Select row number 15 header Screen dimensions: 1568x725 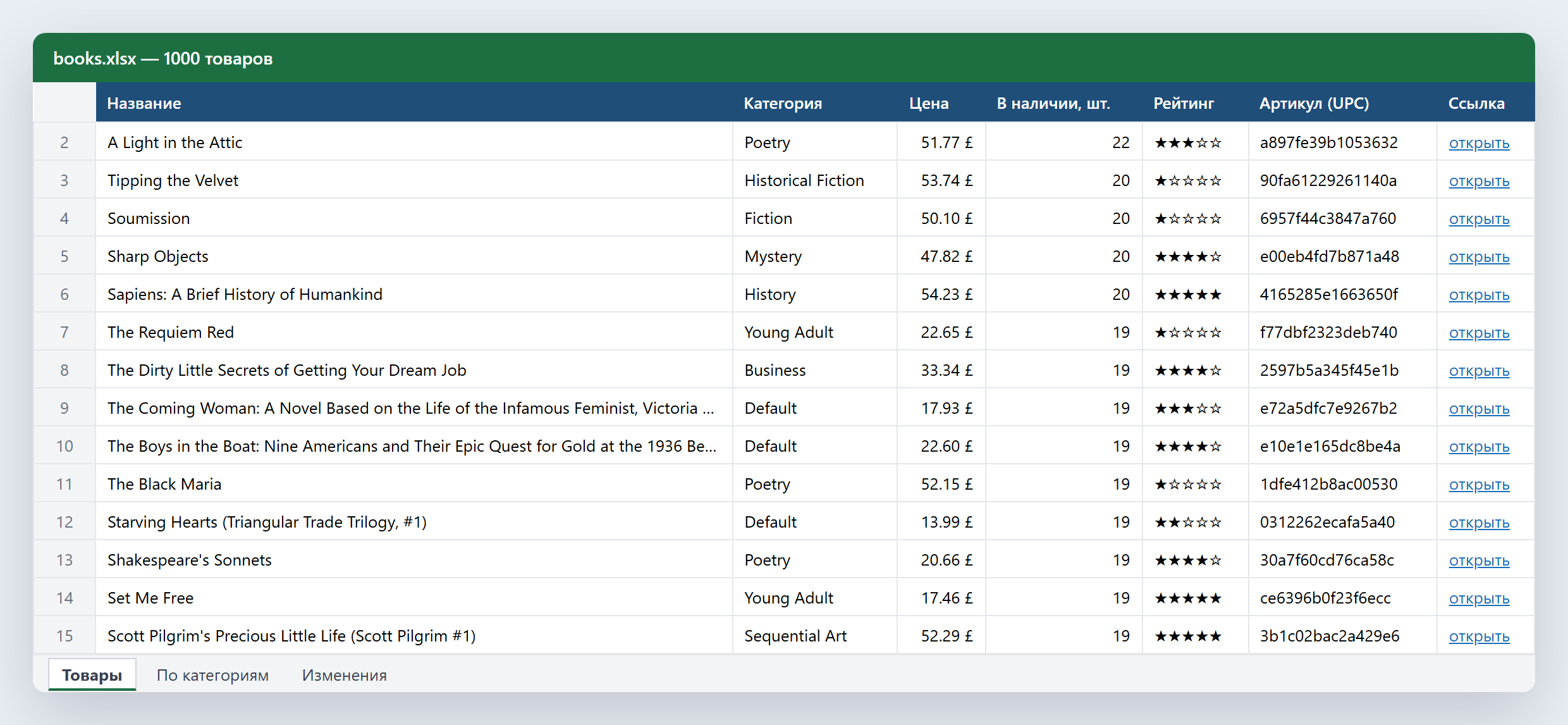click(64, 635)
